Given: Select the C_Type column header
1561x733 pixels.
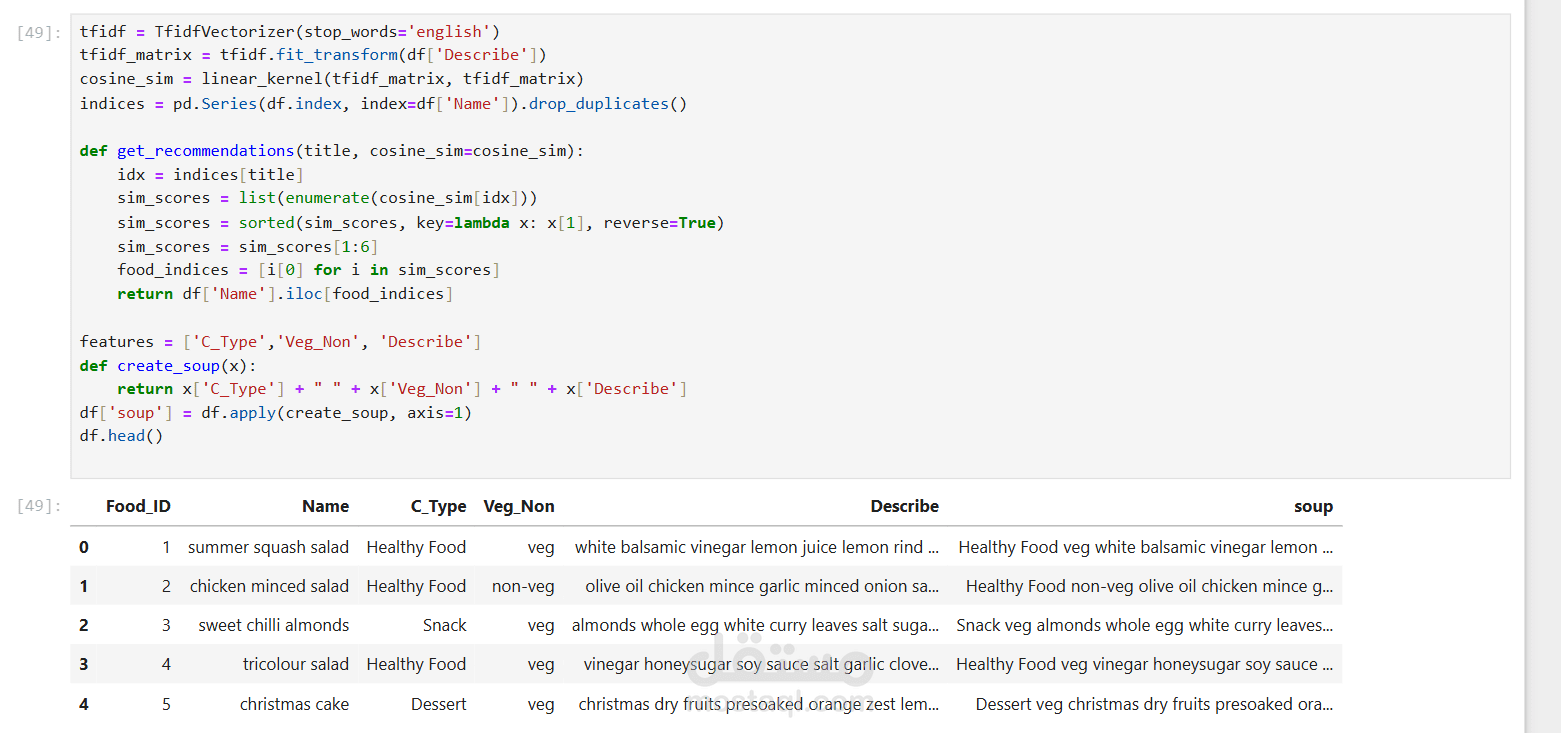Looking at the screenshot, I should pyautogui.click(x=438, y=506).
